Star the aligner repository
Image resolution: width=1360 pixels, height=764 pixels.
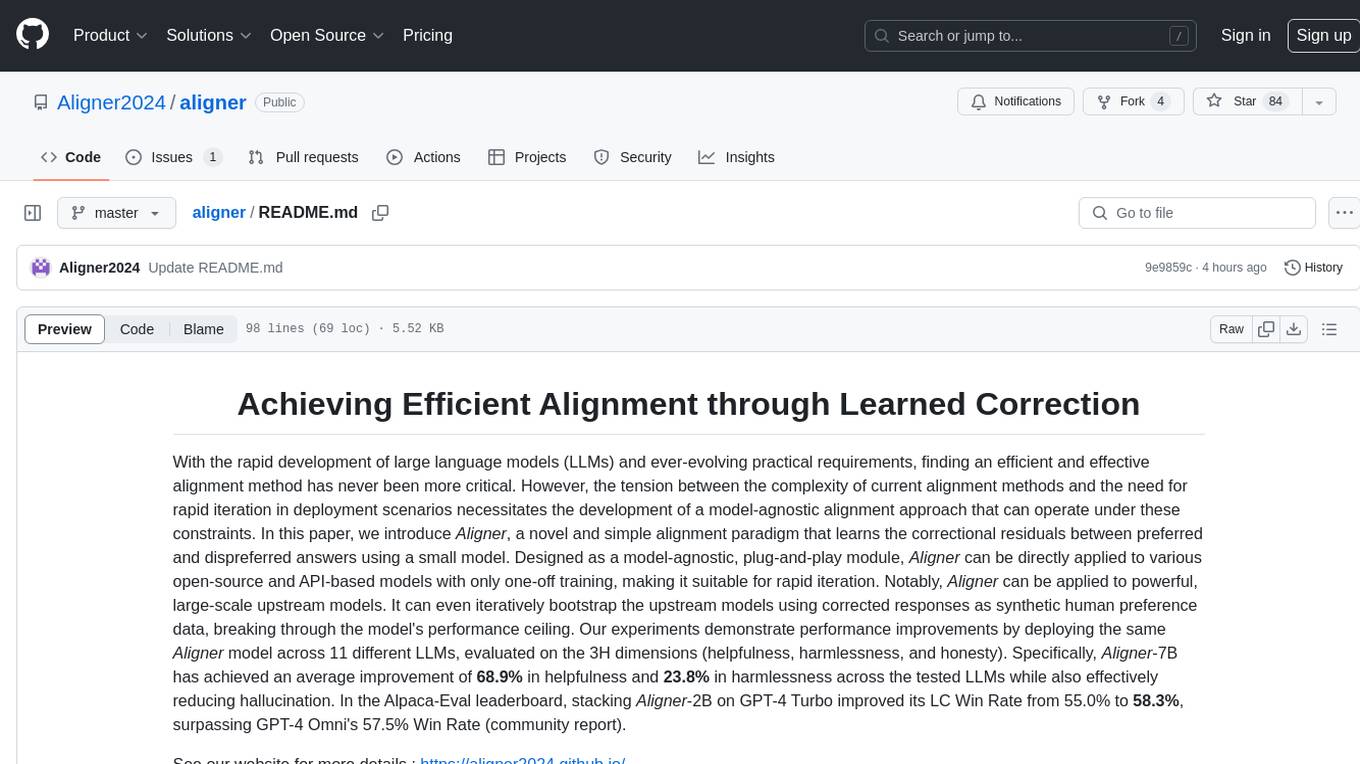pyautogui.click(x=1246, y=102)
